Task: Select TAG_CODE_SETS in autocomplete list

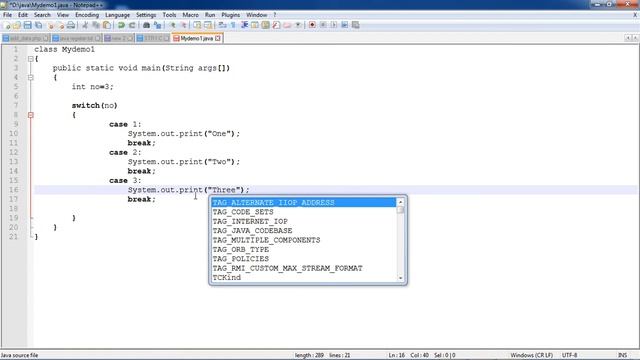Action: [x=304, y=212]
